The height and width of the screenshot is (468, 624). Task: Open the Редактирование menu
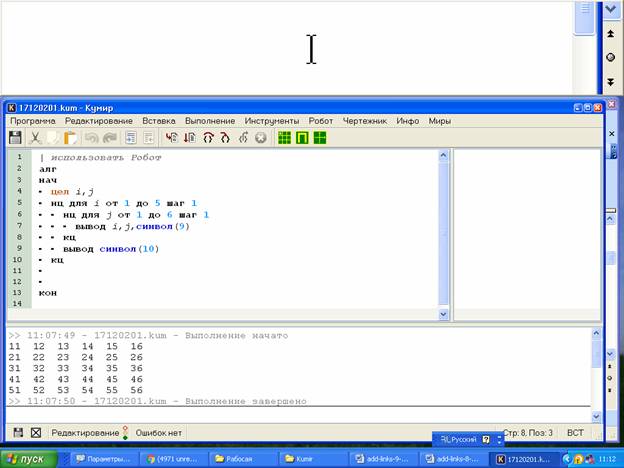click(99, 121)
